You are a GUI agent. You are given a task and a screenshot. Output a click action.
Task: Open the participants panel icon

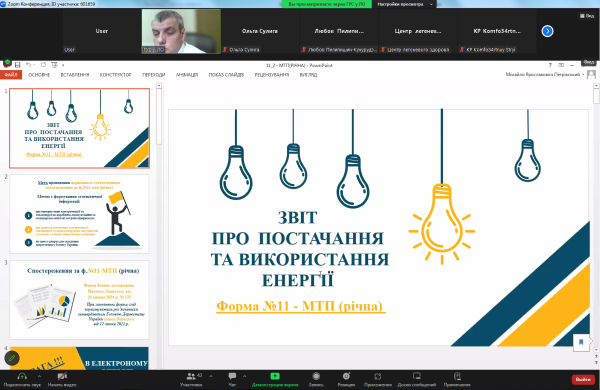point(191,376)
